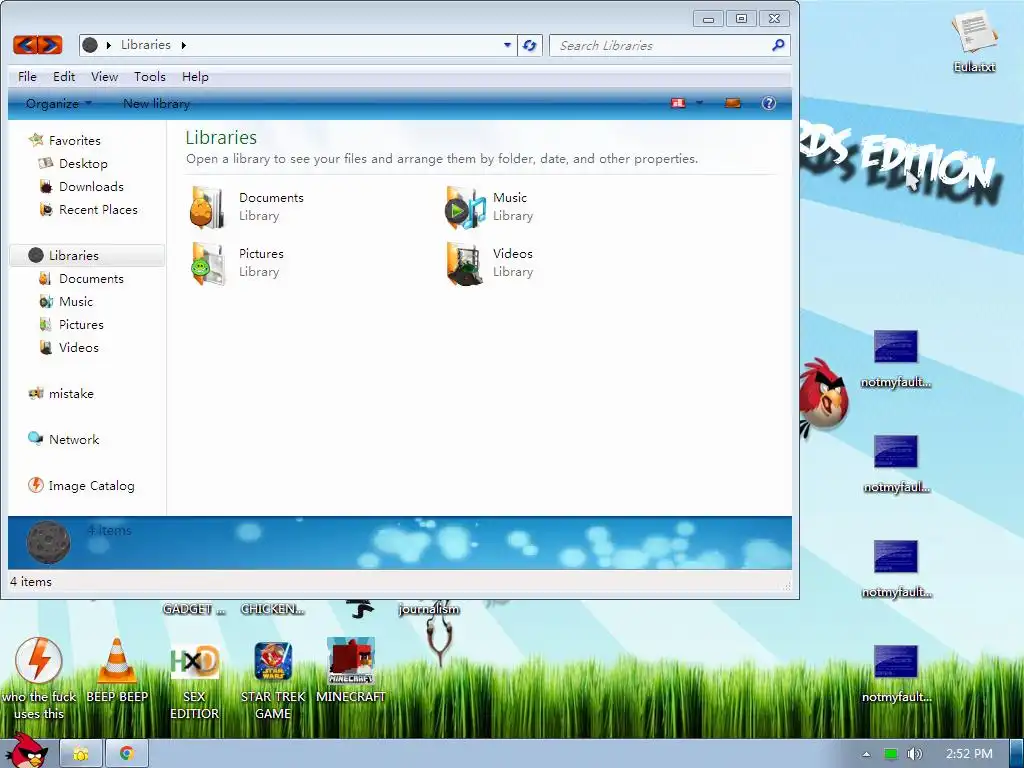This screenshot has height=768, width=1024.
Task: Select the bottommost notmyfault desktop icon
Action: (x=895, y=674)
